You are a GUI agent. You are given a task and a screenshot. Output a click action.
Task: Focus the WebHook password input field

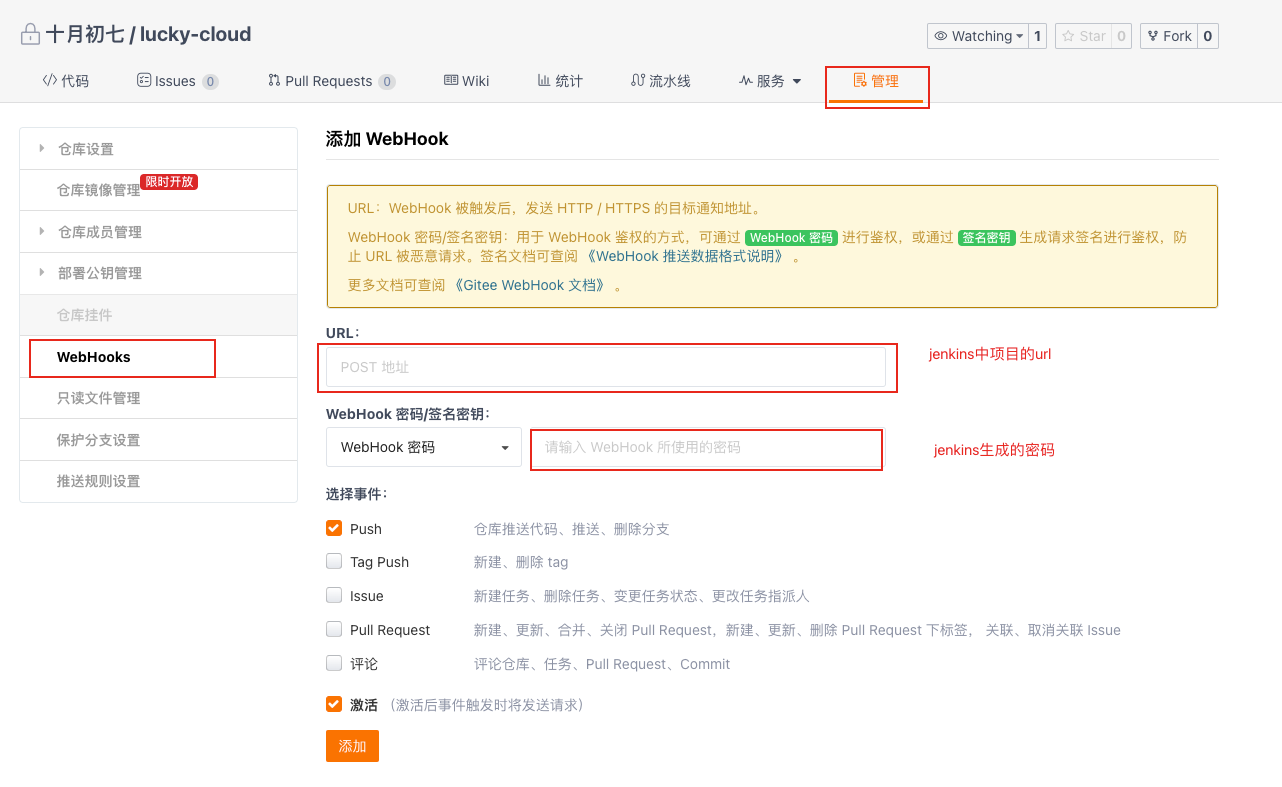tap(706, 448)
